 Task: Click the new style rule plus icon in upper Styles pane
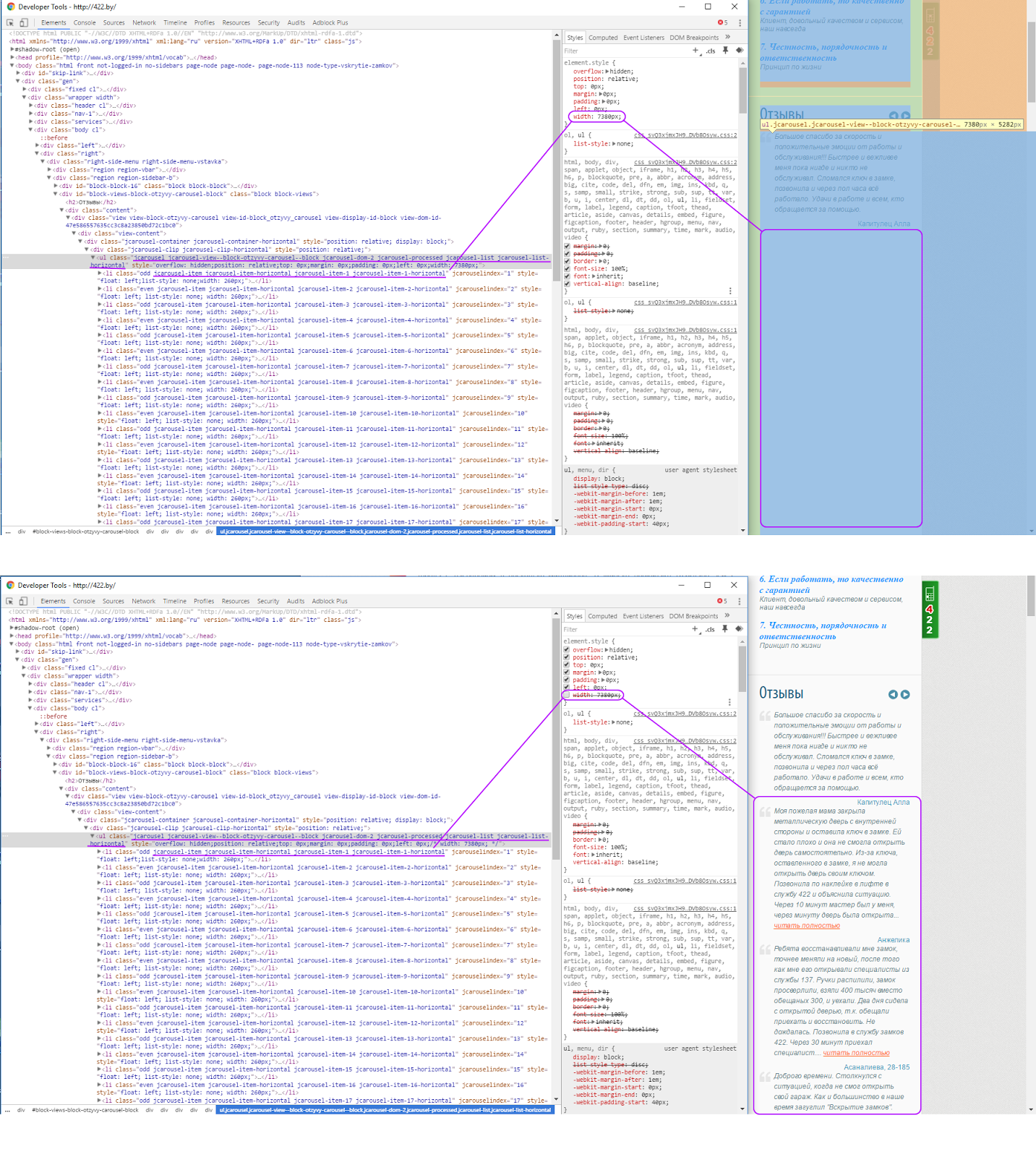pyautogui.click(x=695, y=51)
